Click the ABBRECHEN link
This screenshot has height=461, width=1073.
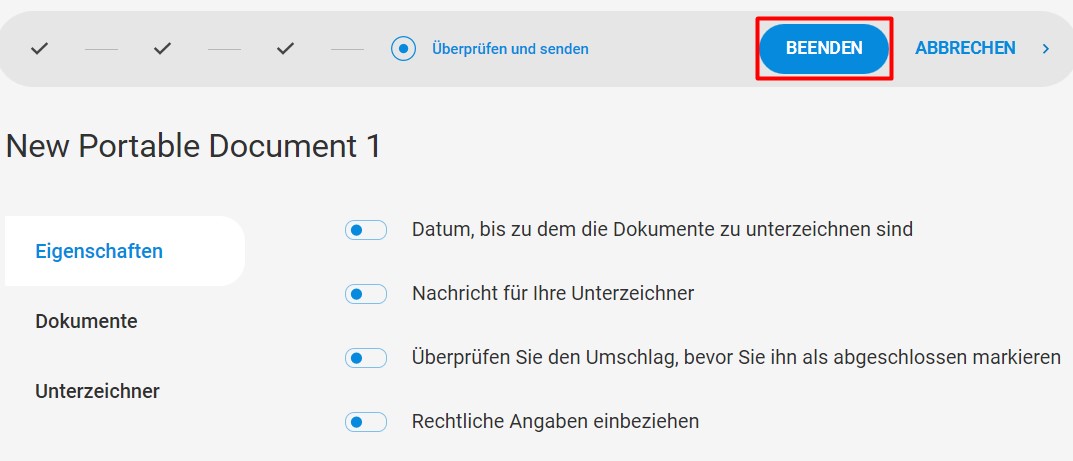(965, 49)
